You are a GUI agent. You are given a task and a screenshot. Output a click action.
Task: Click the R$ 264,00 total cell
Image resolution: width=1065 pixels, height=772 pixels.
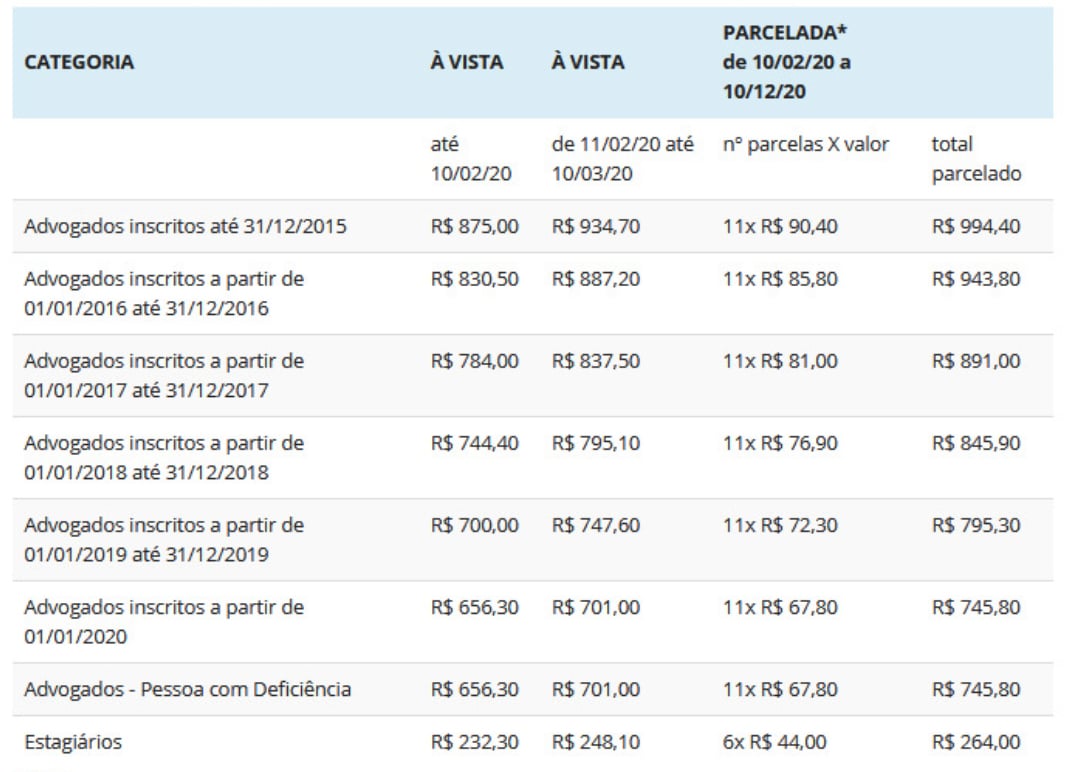[975, 741]
